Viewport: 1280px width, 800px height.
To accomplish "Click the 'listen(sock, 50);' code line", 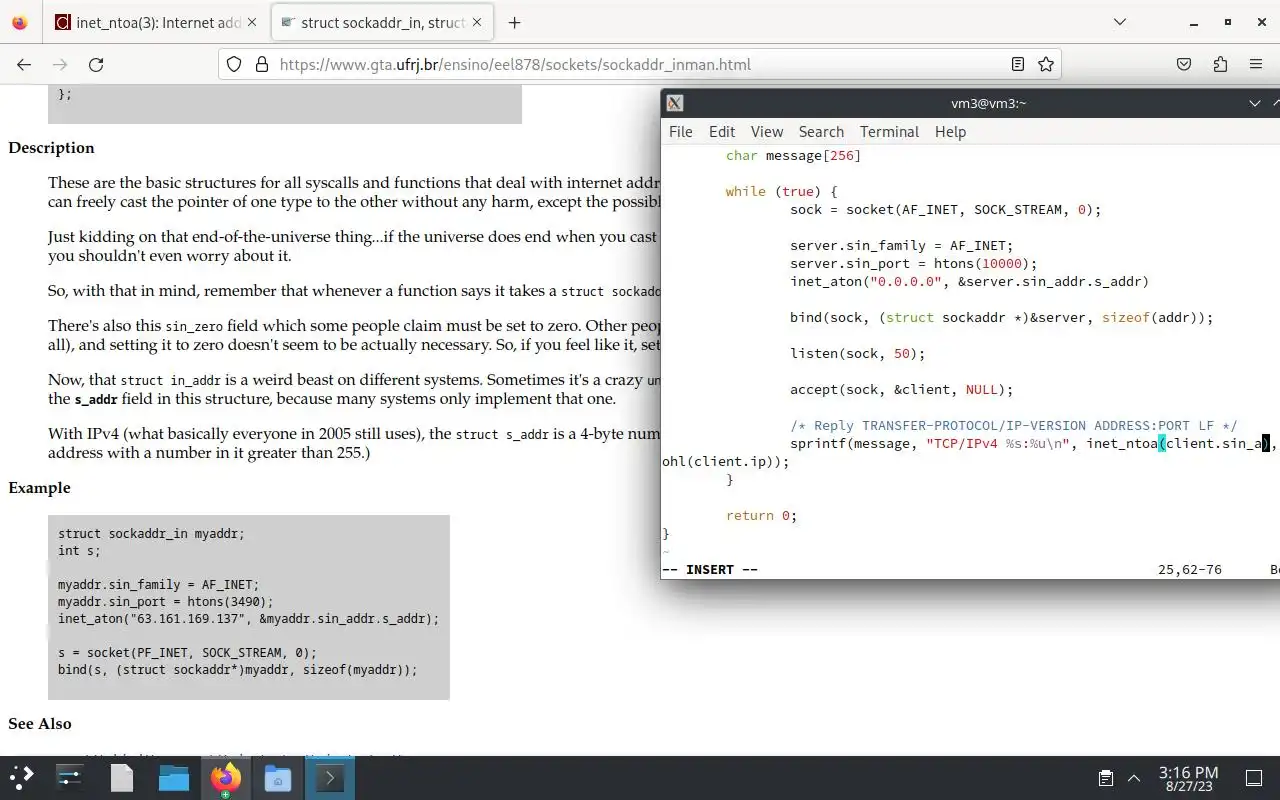I will 857,354.
